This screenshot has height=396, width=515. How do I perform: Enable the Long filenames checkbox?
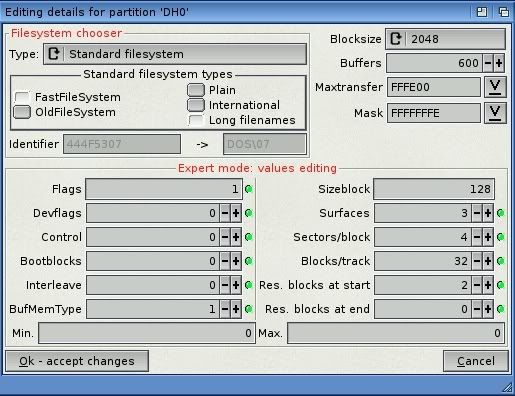click(x=196, y=120)
